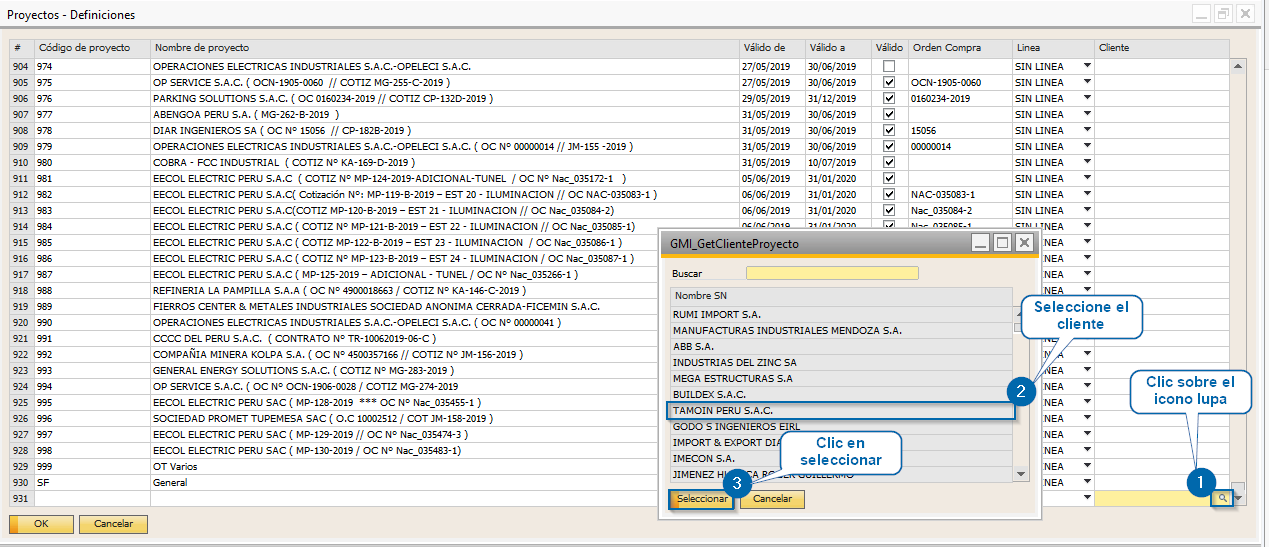Click the magnifier icon in the Cliente cell
This screenshot has width=1269, height=547.
coord(1221,498)
